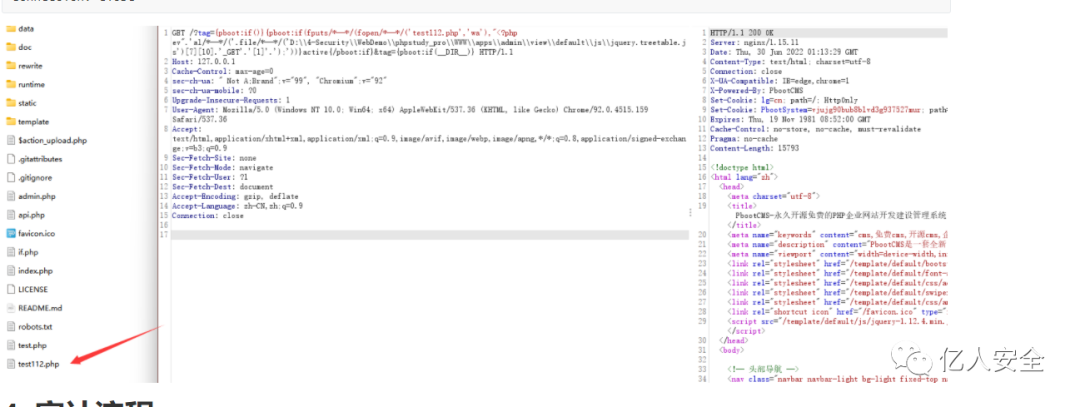Viewport: 1080px width, 407px height.
Task: Select the file name favicon.ico
Action: click(x=37, y=233)
